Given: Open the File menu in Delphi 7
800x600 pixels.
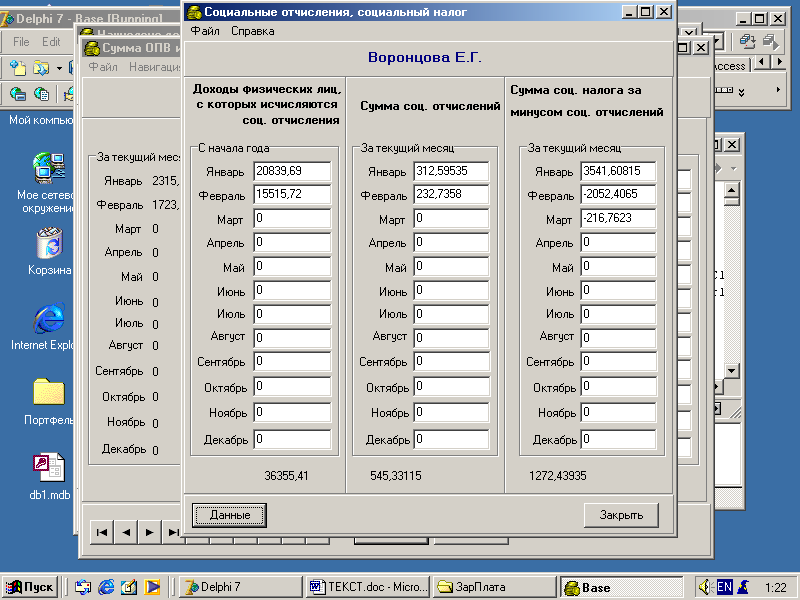Looking at the screenshot, I should [x=21, y=42].
